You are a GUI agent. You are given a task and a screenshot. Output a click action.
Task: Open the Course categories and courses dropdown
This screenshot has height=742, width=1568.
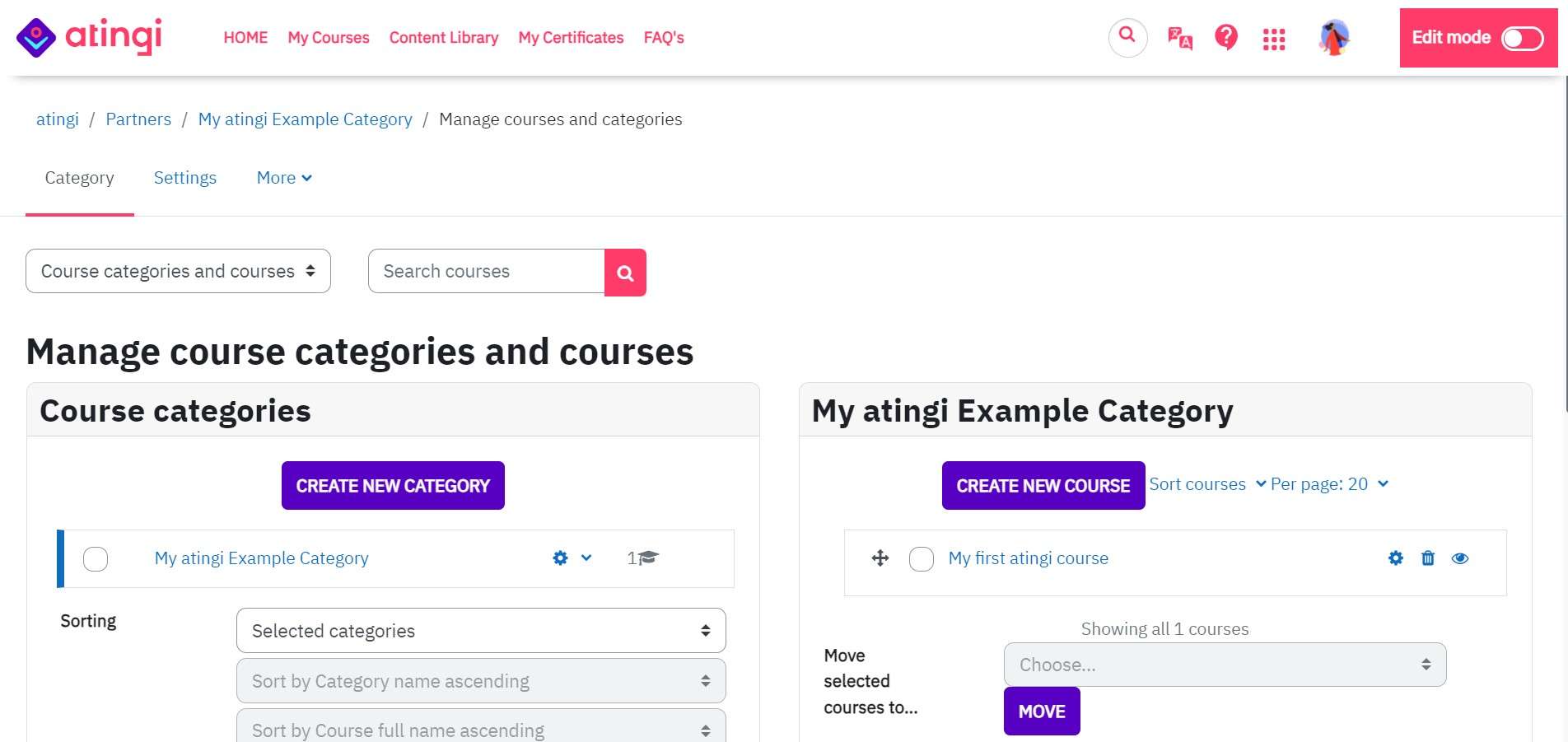178,271
